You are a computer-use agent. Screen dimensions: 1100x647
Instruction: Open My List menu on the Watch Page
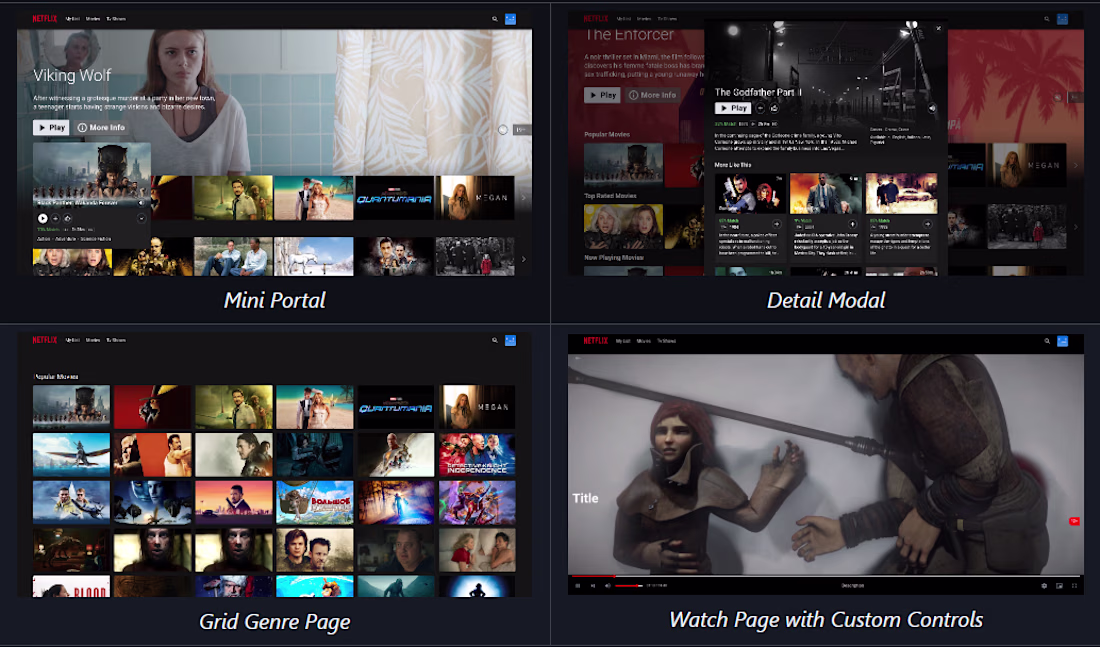click(623, 341)
